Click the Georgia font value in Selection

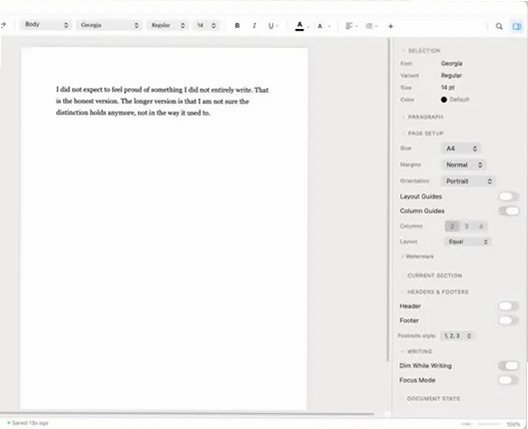pos(452,63)
